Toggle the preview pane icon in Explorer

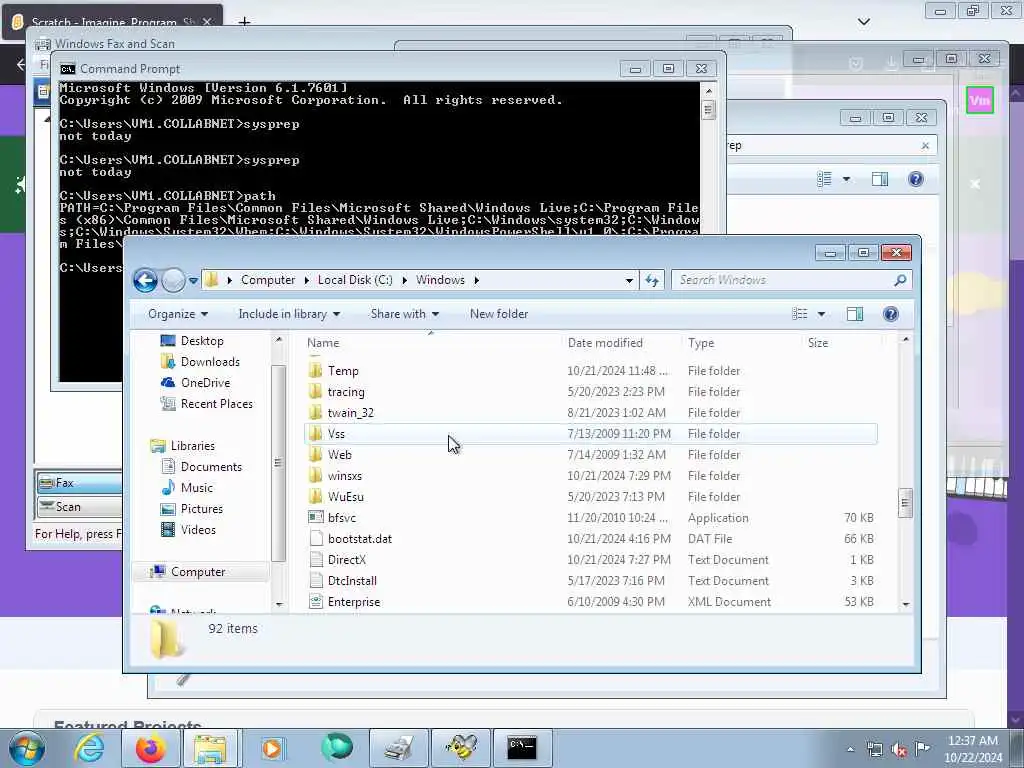pos(855,314)
